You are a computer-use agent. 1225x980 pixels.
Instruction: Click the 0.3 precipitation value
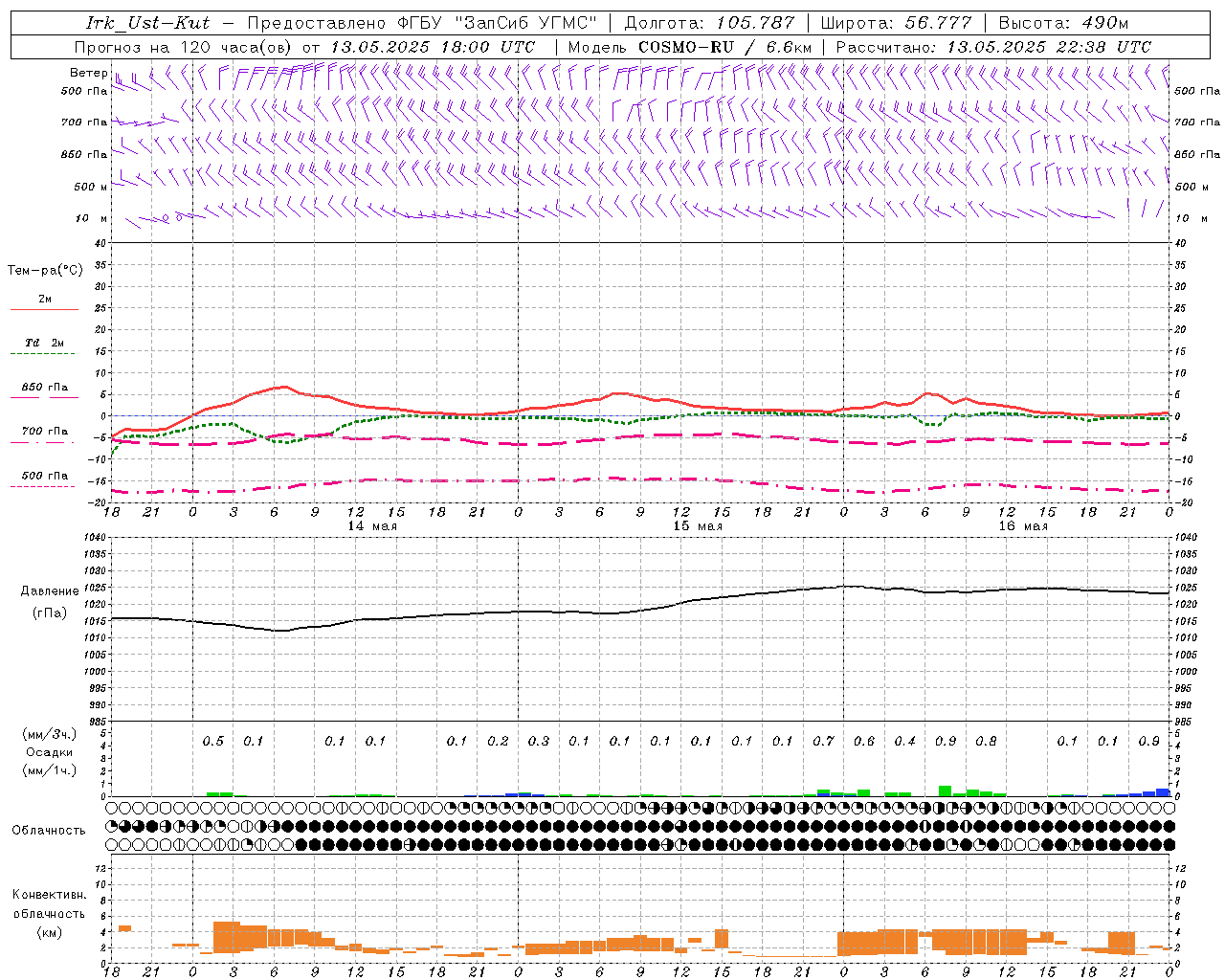(x=538, y=742)
